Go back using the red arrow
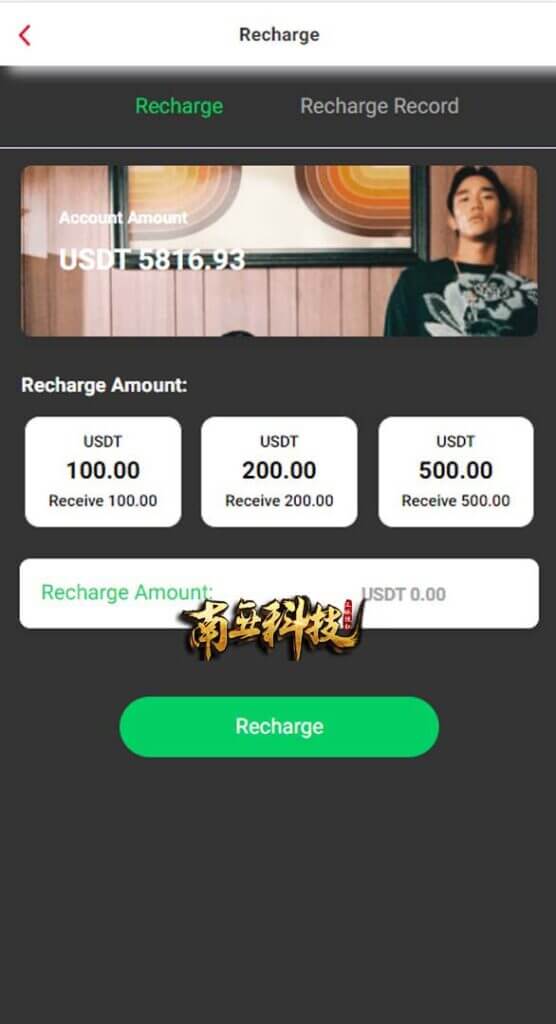The height and width of the screenshot is (1024, 556). (x=25, y=35)
